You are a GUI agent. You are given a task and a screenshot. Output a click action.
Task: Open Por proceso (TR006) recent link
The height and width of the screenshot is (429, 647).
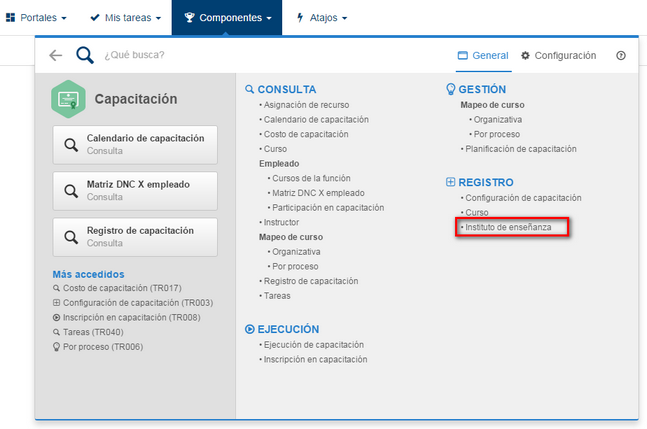pyautogui.click(x=98, y=347)
